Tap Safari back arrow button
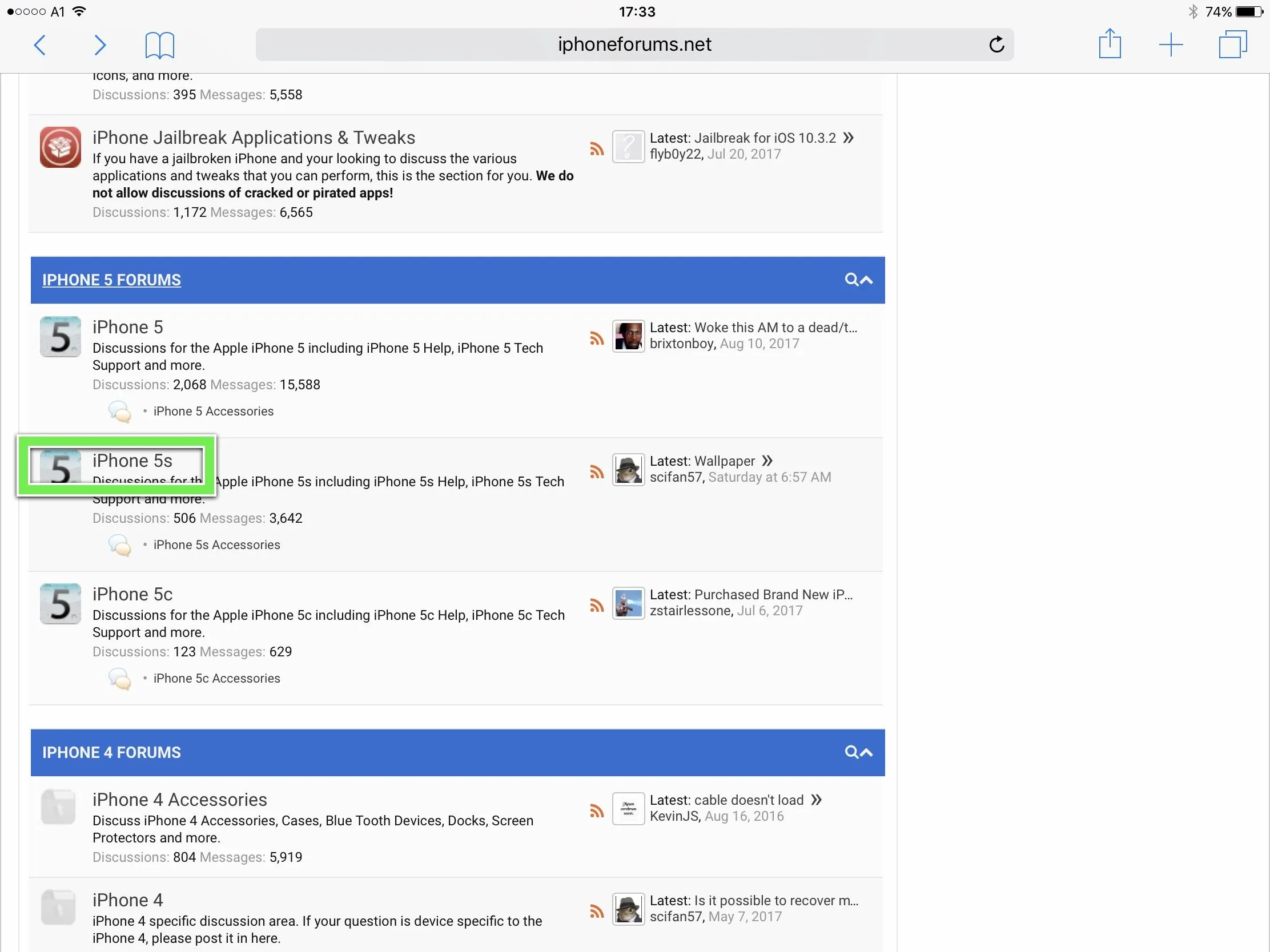 pyautogui.click(x=39, y=45)
